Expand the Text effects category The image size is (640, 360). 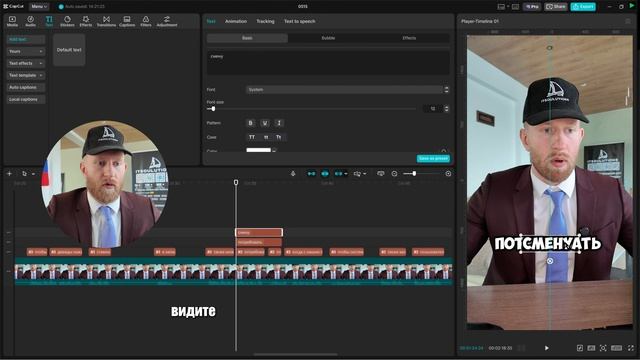point(26,63)
